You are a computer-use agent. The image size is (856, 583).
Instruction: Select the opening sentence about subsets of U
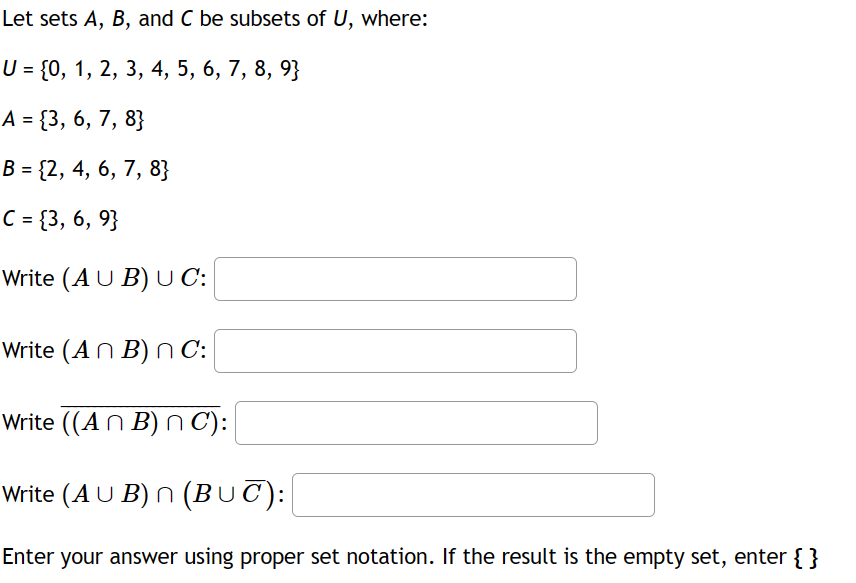[215, 18]
